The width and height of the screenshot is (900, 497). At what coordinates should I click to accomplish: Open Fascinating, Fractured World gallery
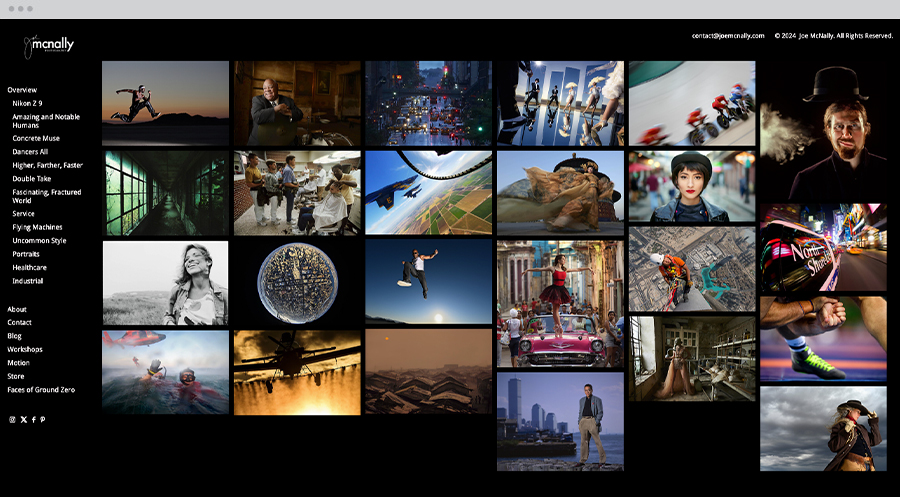pyautogui.click(x=46, y=196)
